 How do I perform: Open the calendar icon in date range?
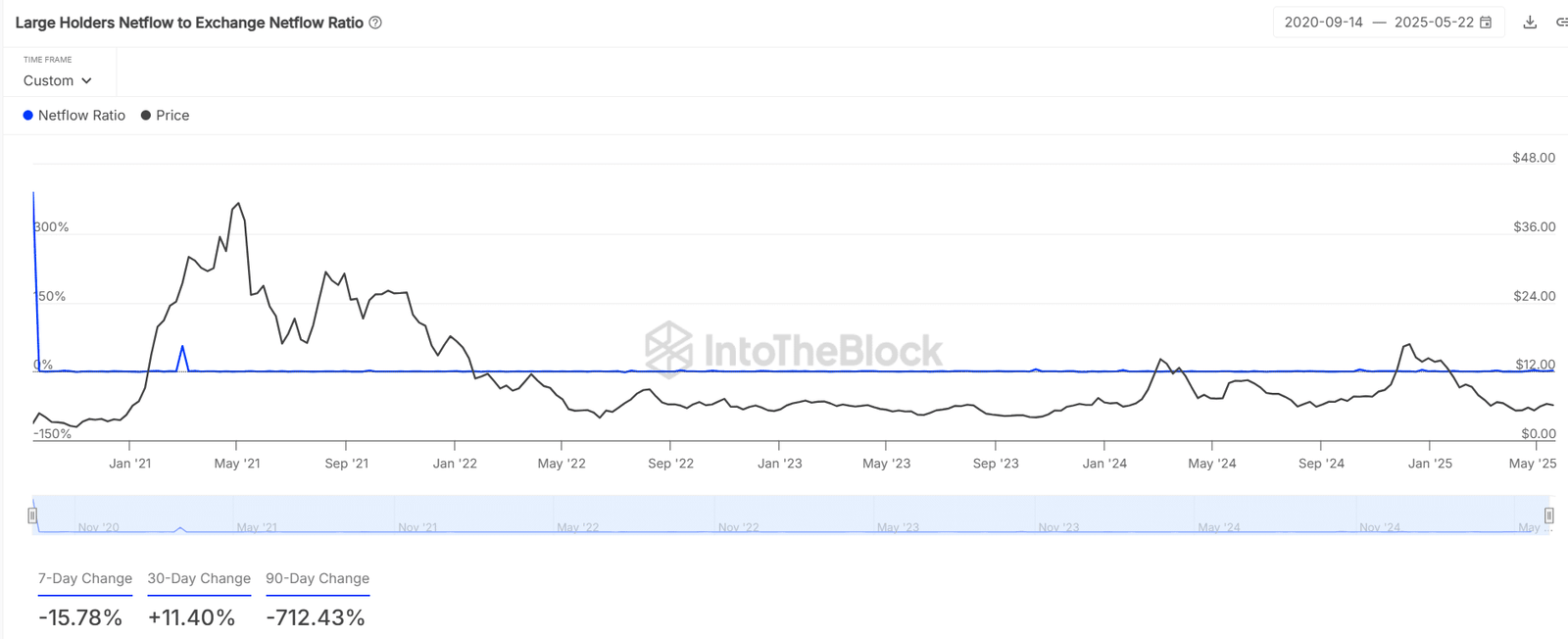tap(1486, 23)
